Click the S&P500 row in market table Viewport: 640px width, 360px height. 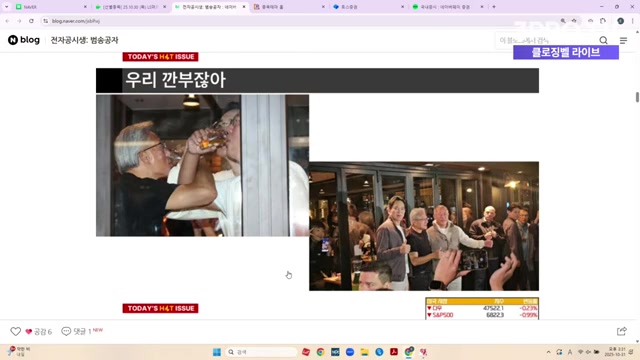pyautogui.click(x=482, y=315)
